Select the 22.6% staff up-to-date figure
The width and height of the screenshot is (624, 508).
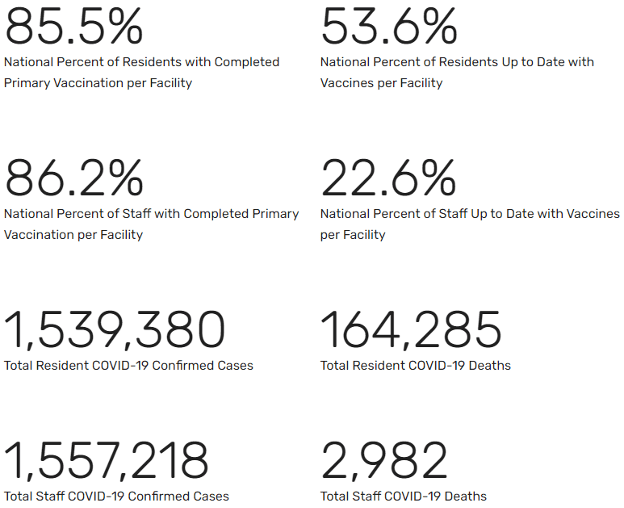coord(388,177)
